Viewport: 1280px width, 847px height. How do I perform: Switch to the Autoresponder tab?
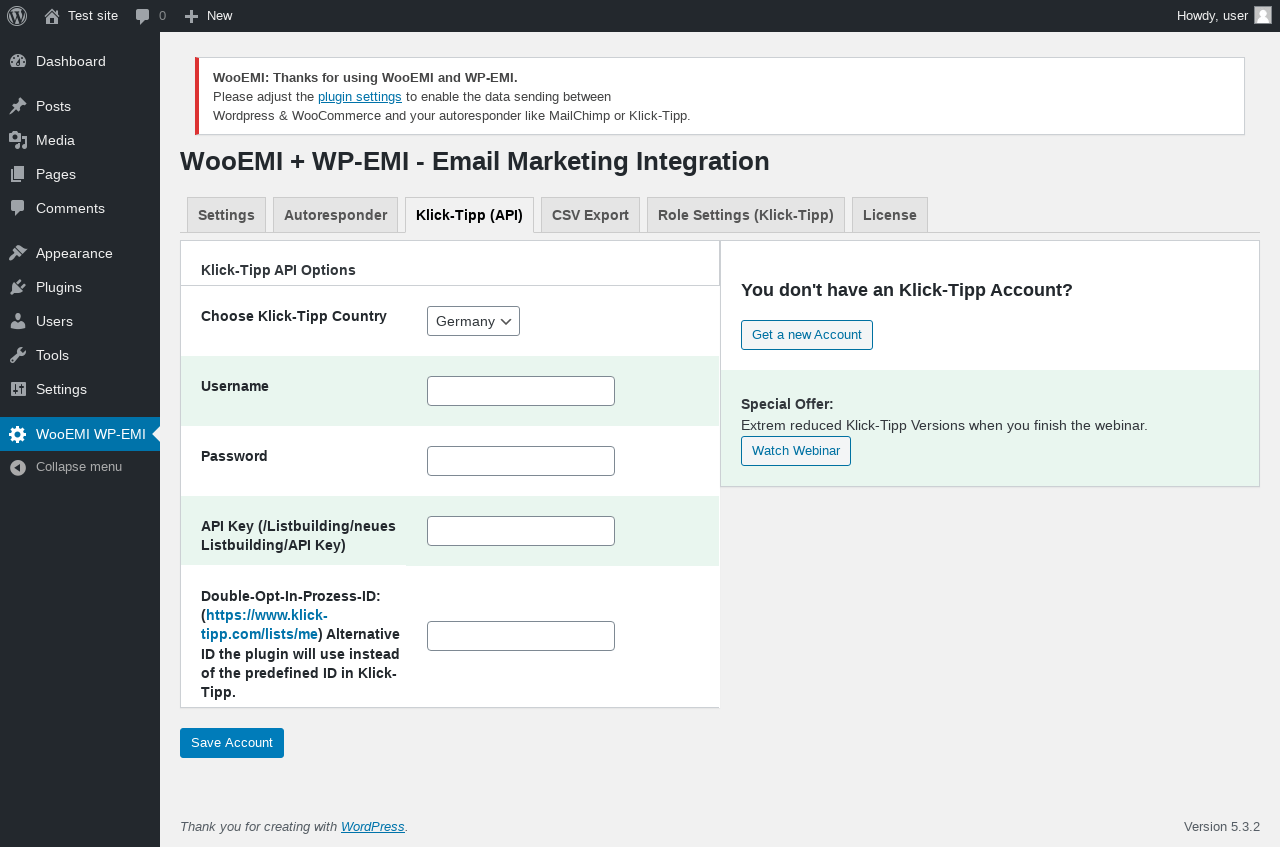(x=335, y=215)
